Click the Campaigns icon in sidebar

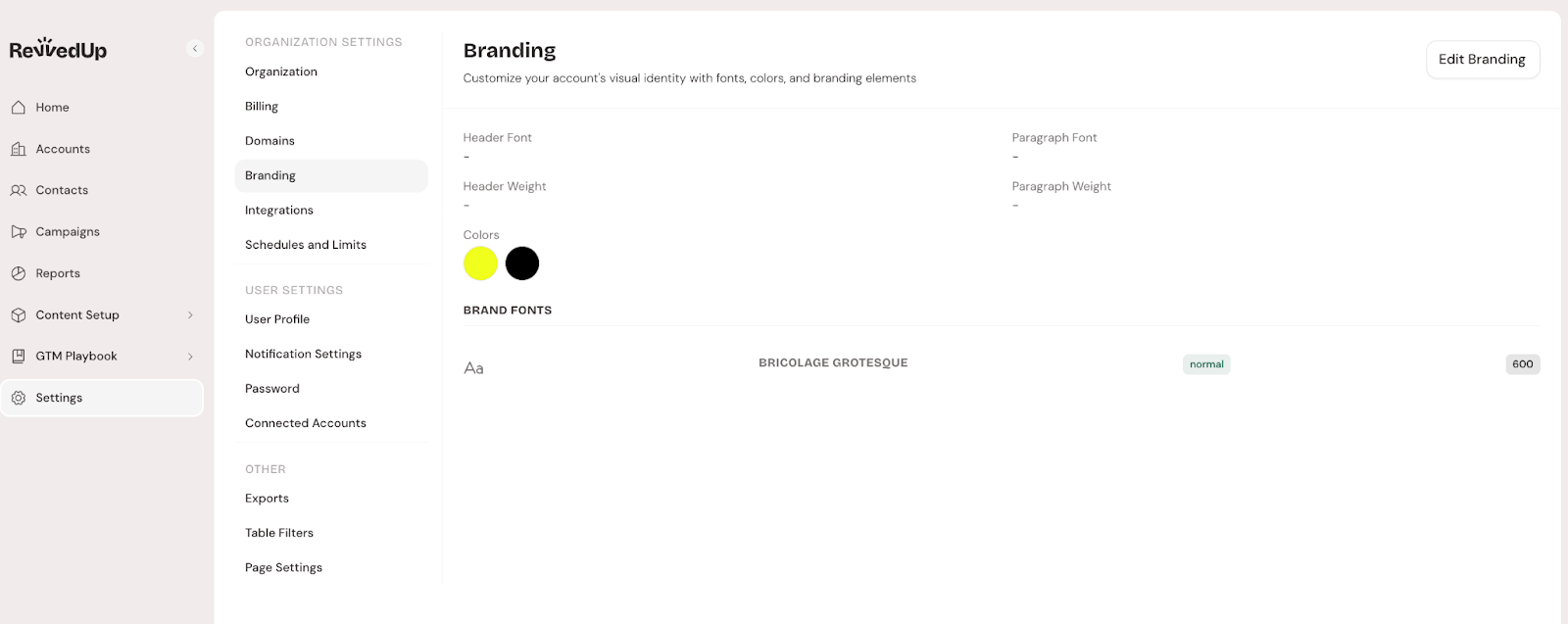pos(19,232)
